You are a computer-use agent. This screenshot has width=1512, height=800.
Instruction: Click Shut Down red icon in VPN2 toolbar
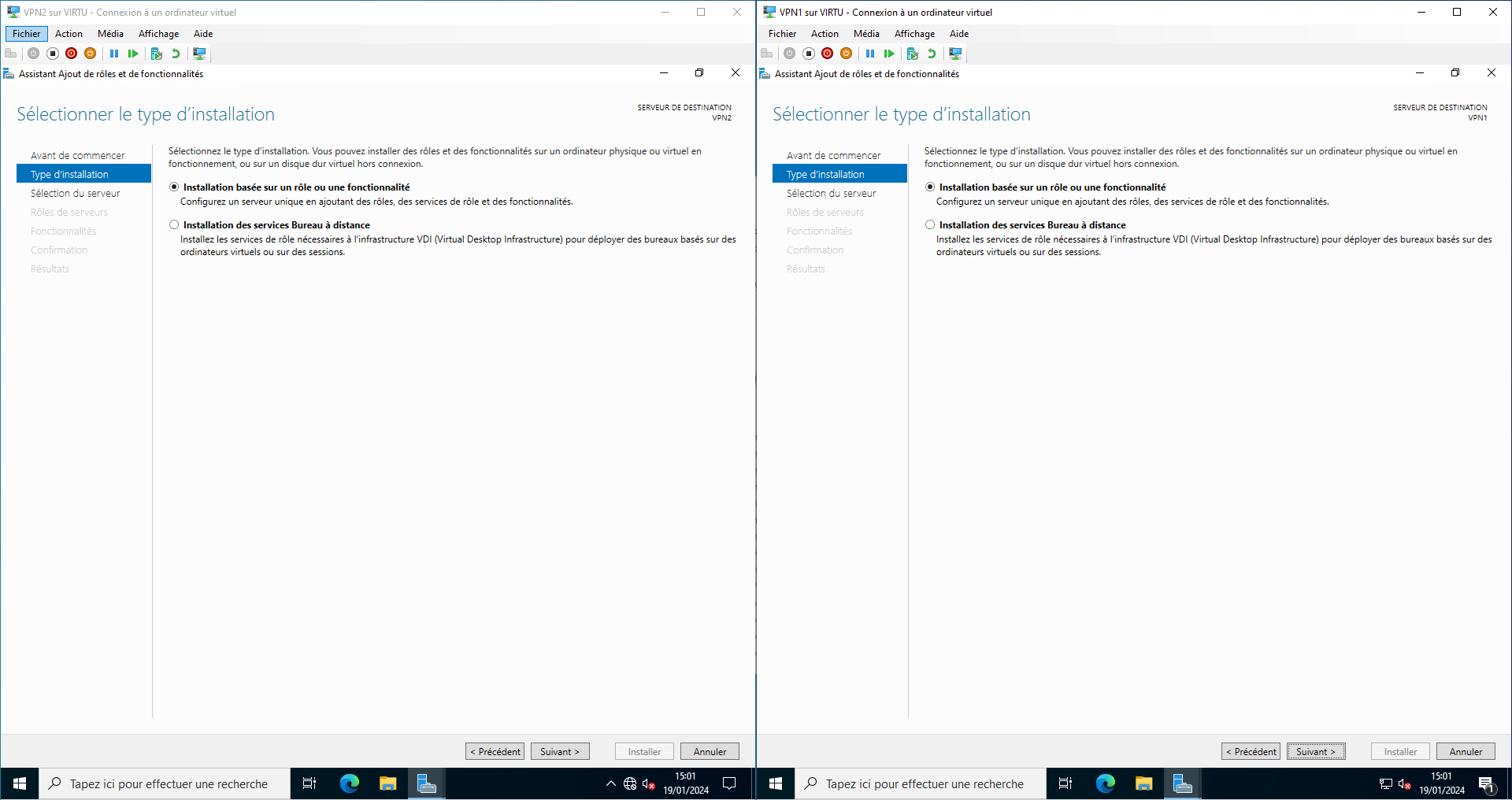(72, 54)
